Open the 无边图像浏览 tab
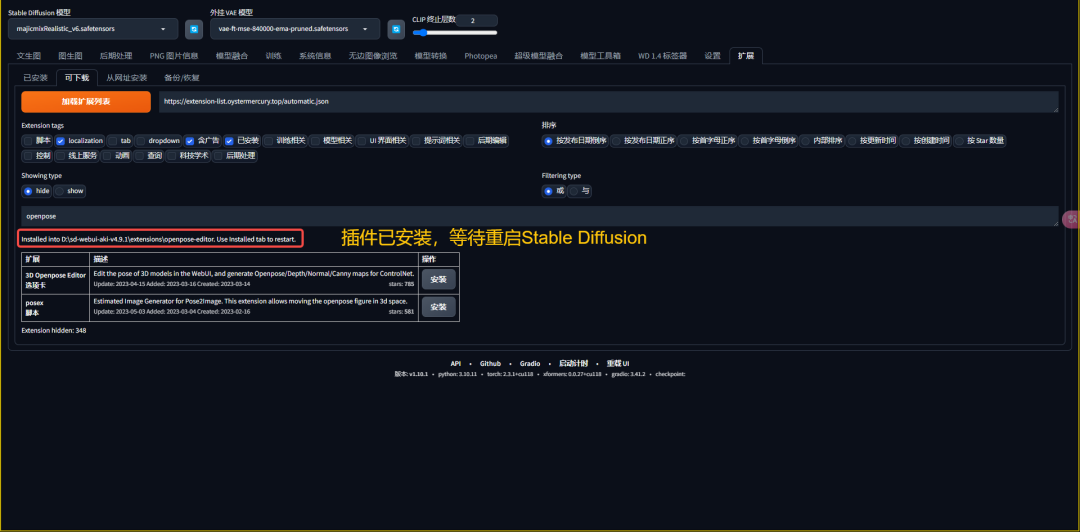 tap(373, 56)
